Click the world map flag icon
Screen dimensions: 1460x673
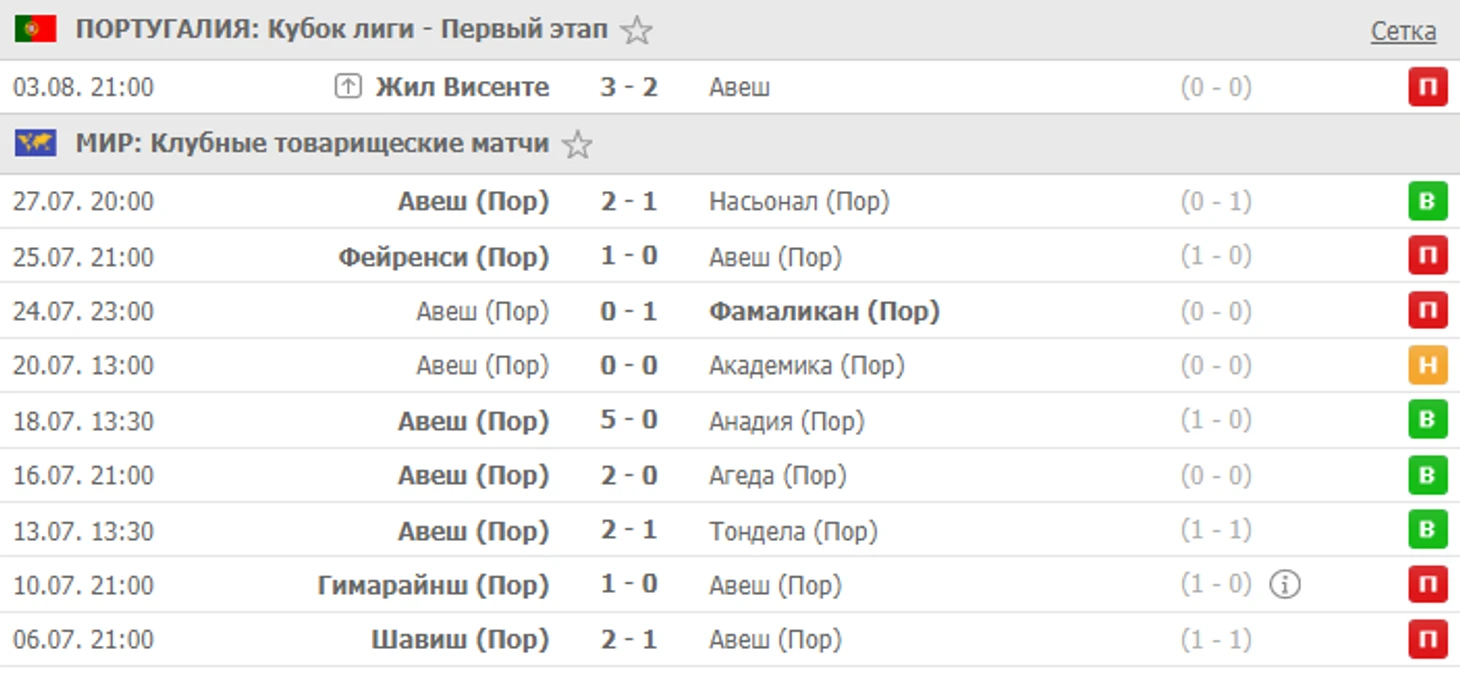click(x=35, y=143)
